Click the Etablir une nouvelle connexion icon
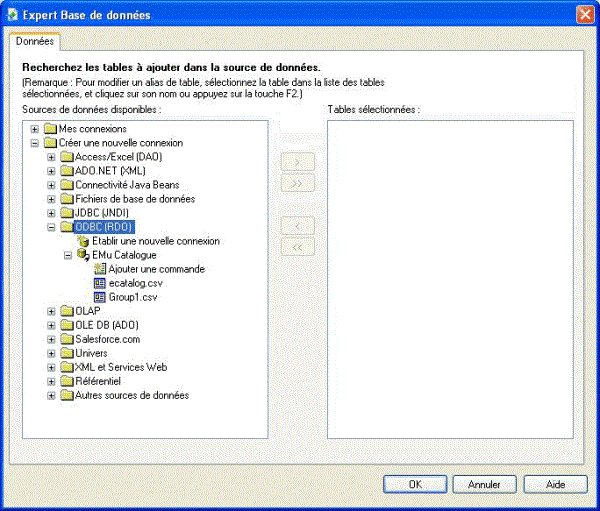The width and height of the screenshot is (600, 511). (x=83, y=241)
